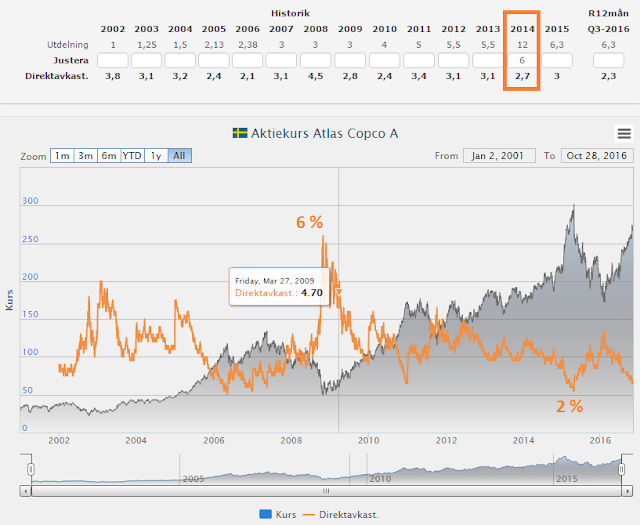Click the Mar 27, 2009 tooltip box

[x=279, y=287]
